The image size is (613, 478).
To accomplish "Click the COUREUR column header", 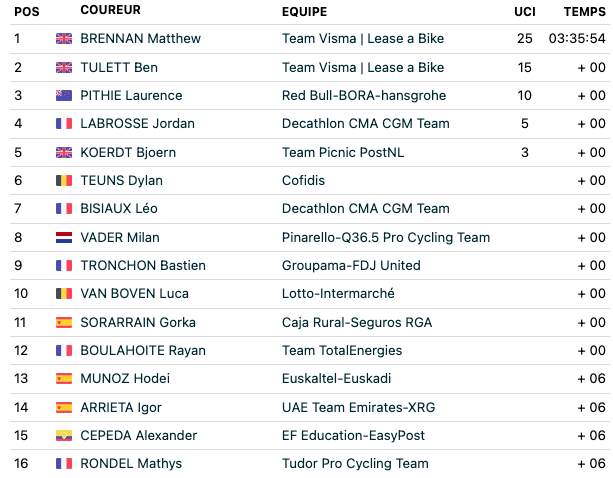I will (110, 10).
